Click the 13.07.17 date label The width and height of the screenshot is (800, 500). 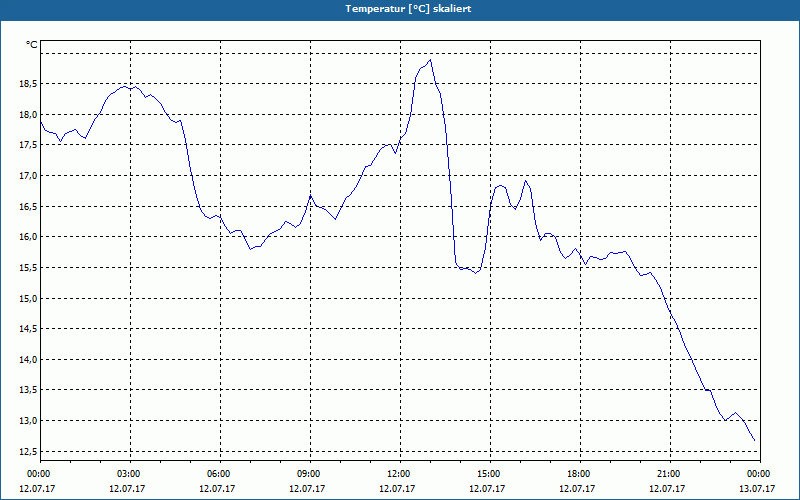[757, 489]
